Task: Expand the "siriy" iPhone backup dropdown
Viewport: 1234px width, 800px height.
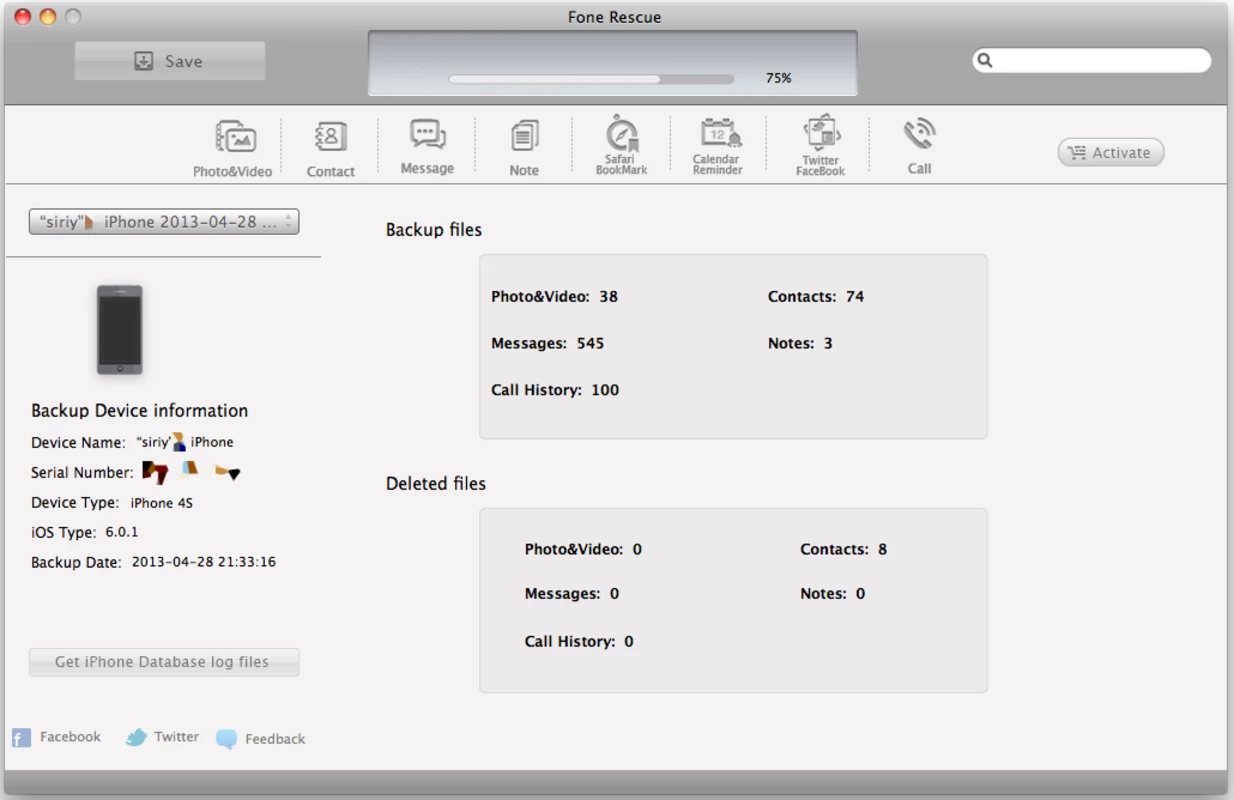Action: click(164, 222)
